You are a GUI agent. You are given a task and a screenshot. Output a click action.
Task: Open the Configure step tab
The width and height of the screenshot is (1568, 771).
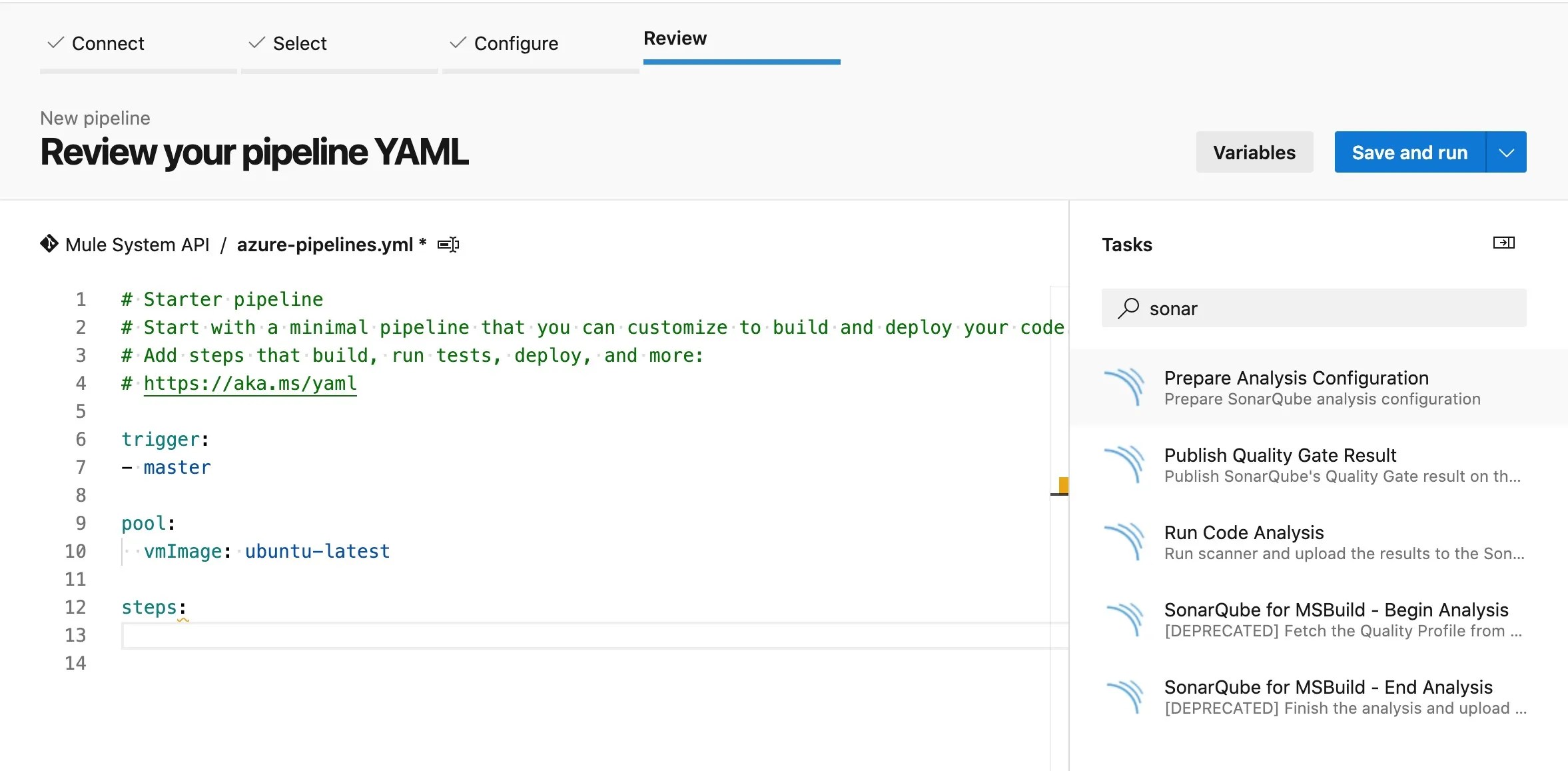point(516,43)
